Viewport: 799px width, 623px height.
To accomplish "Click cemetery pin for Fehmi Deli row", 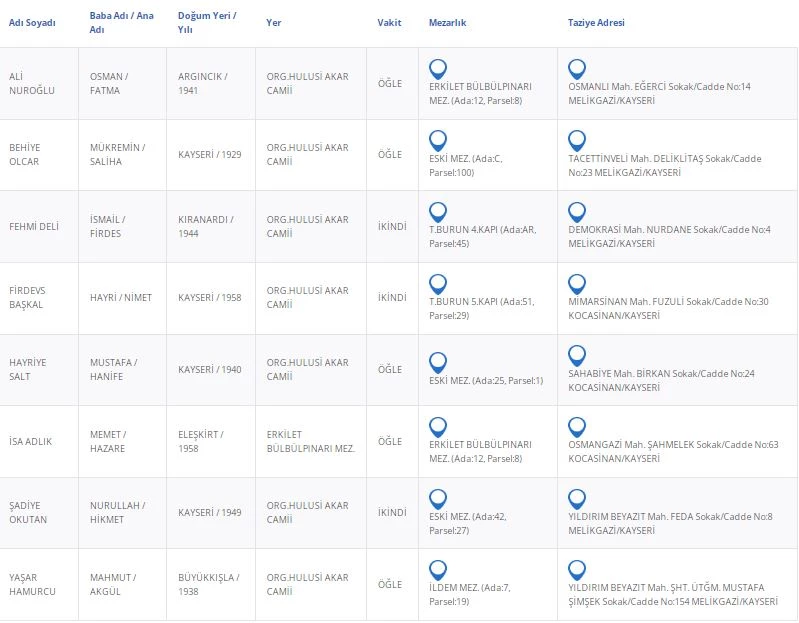I will pos(437,212).
